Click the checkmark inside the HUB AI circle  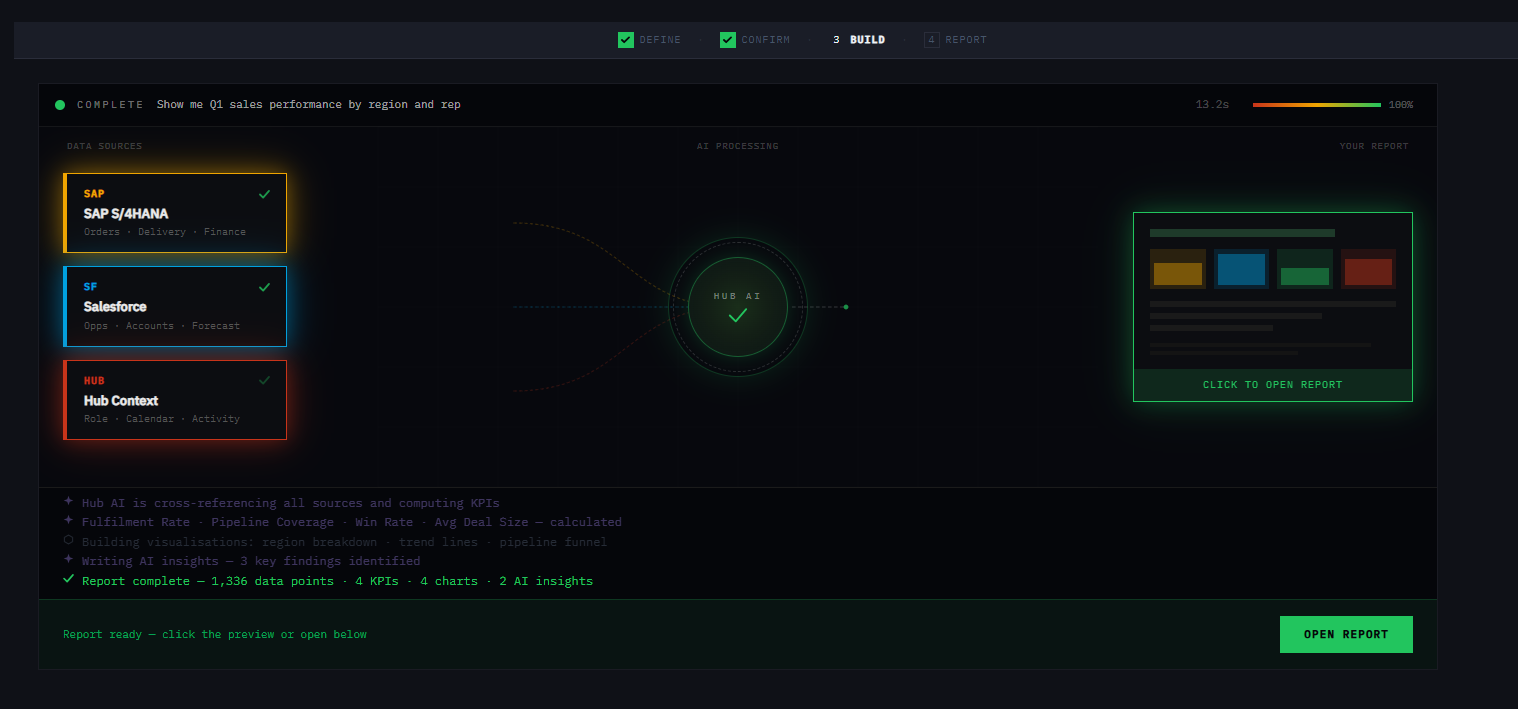point(738,315)
